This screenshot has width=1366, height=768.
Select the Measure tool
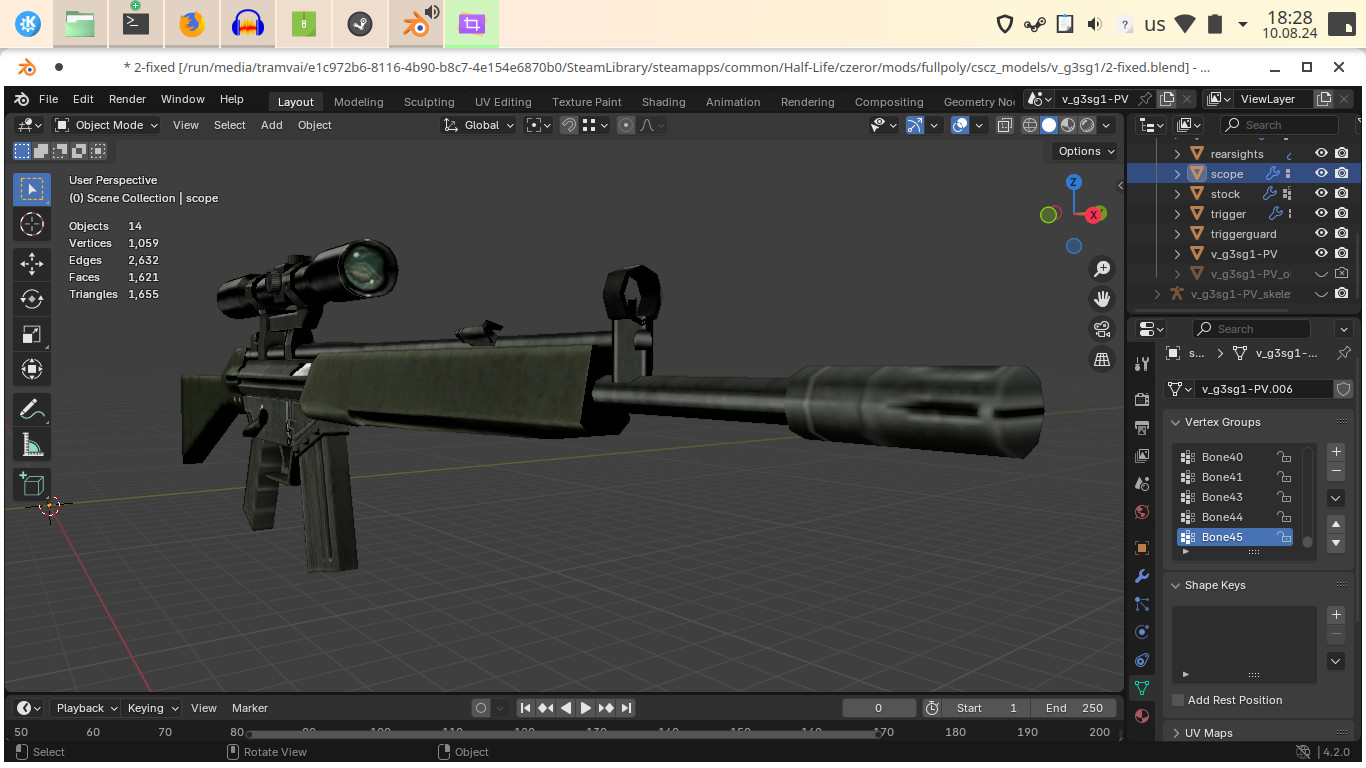(x=31, y=443)
